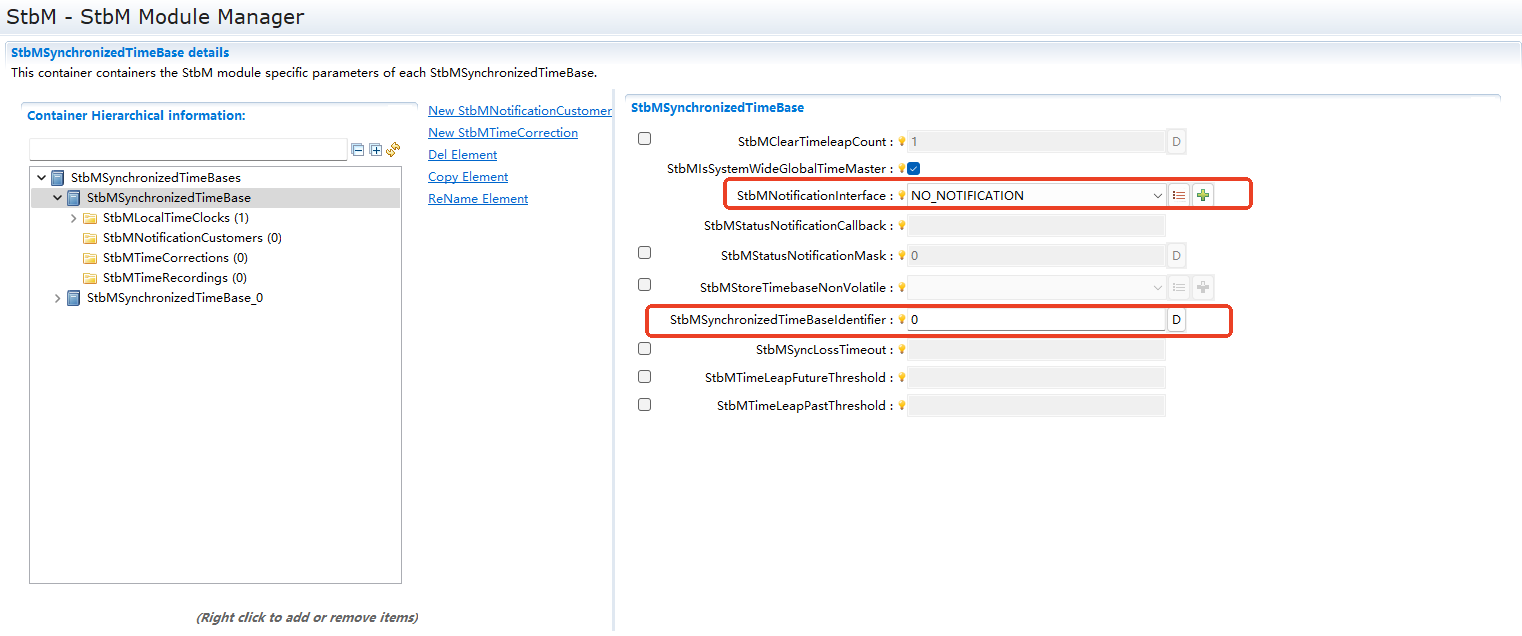Click lightbulb hint icon for StbMSyncLossTimeout
Viewport: 1522px width, 636px height.
tap(901, 350)
